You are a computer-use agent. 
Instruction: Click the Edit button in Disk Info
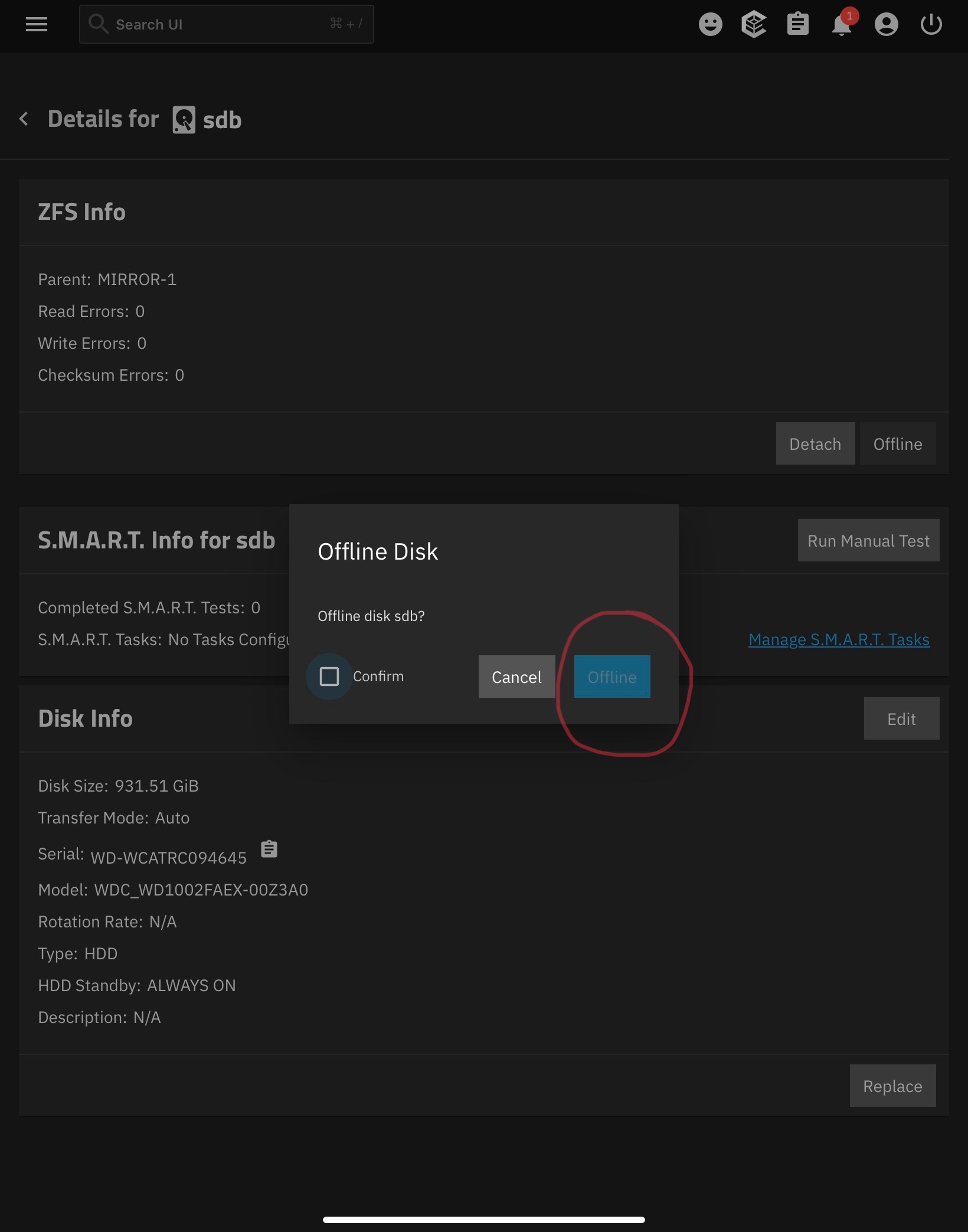point(901,719)
